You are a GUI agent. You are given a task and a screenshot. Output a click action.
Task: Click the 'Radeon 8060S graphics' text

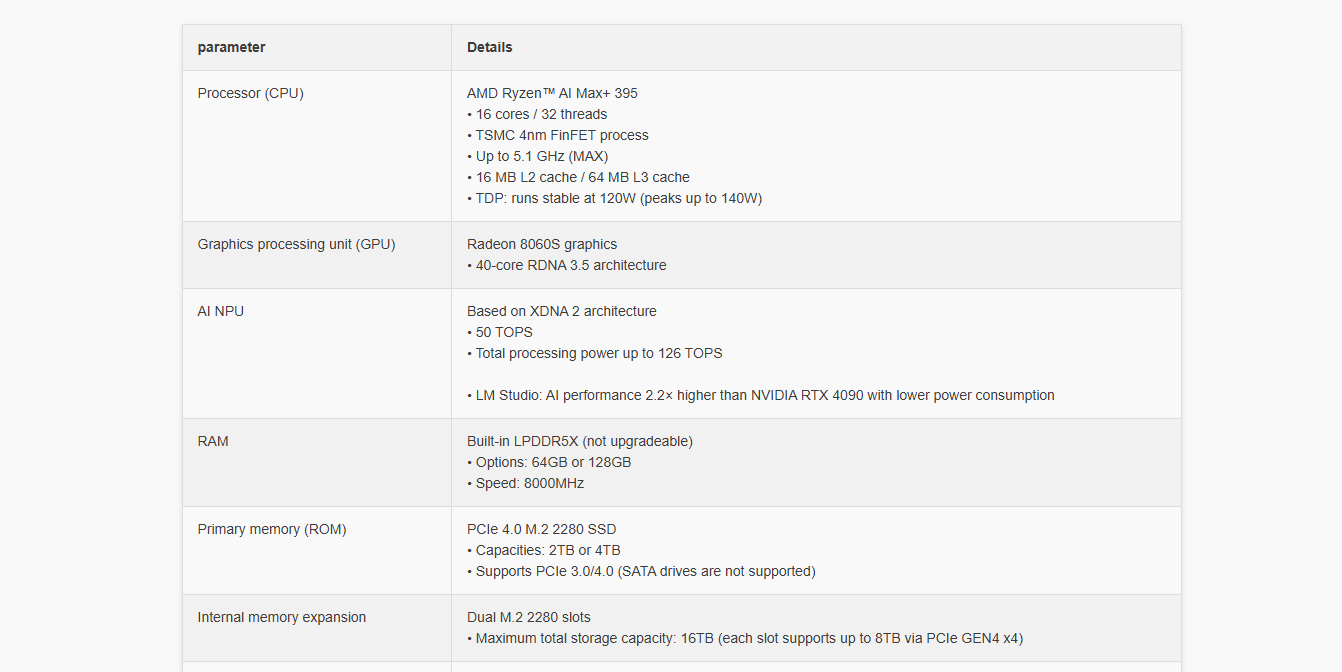click(542, 244)
